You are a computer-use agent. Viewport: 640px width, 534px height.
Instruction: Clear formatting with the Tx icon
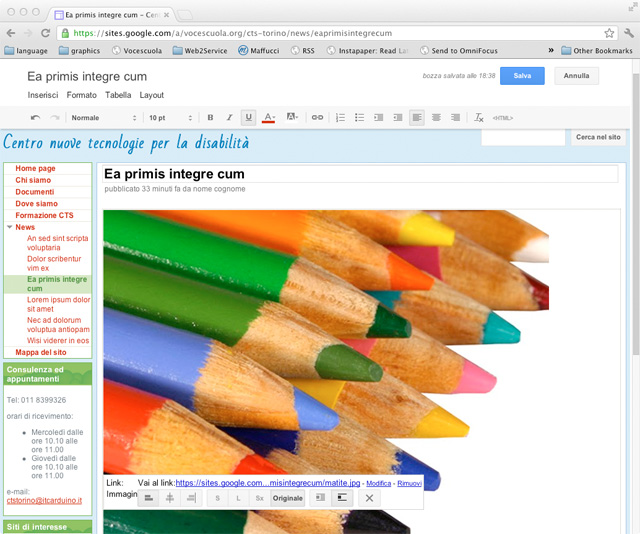479,118
